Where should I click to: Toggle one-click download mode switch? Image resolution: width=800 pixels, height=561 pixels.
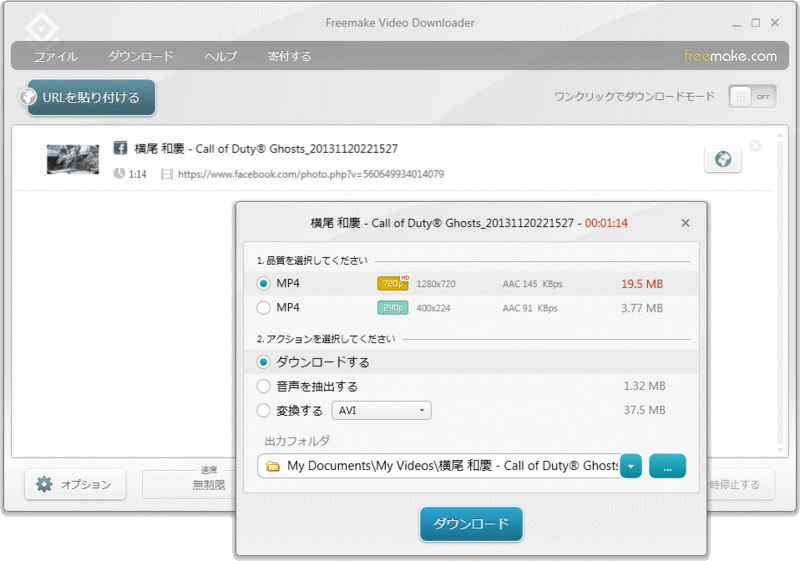point(753,96)
